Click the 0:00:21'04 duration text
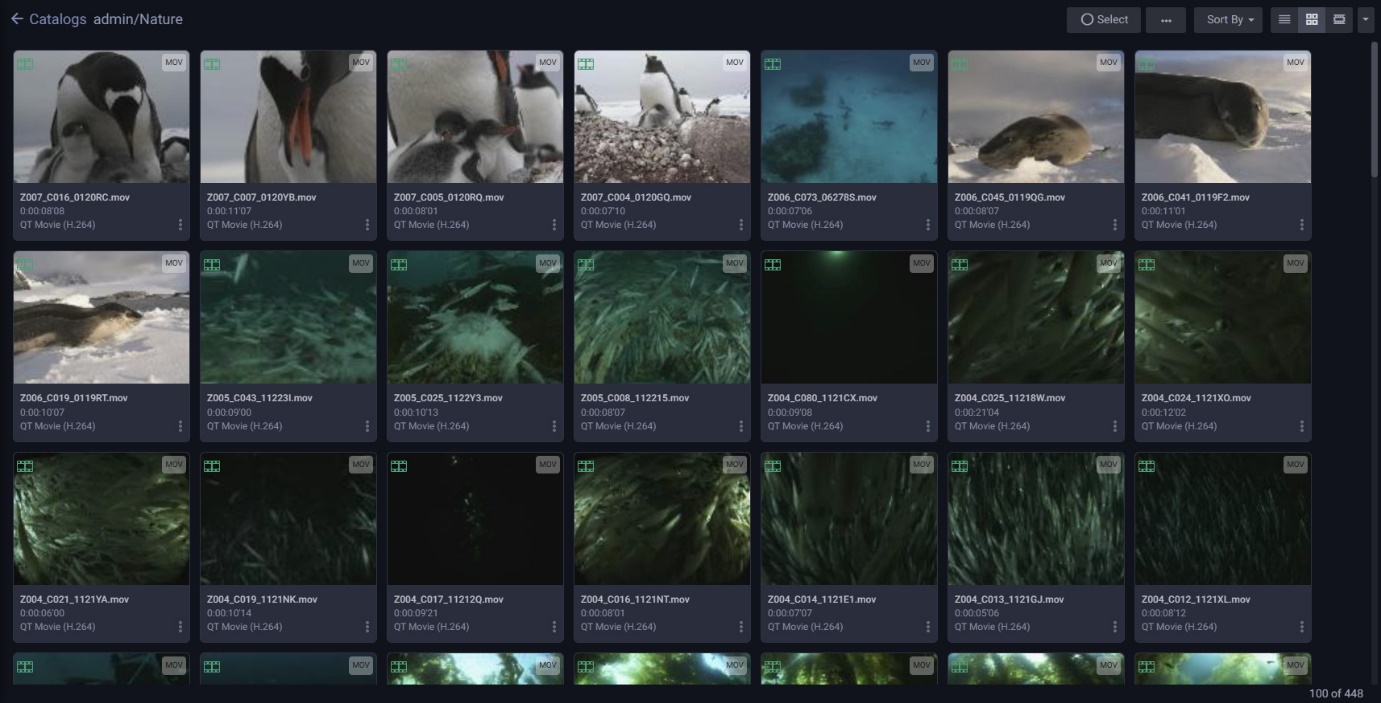This screenshot has height=703, width=1381. (975, 412)
